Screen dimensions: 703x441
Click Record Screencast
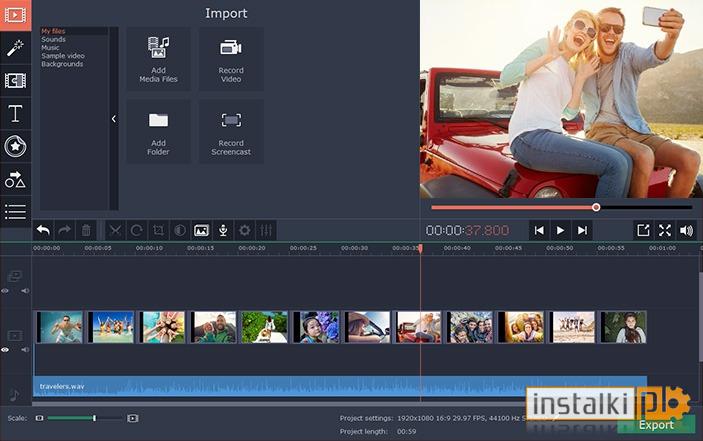coord(231,131)
